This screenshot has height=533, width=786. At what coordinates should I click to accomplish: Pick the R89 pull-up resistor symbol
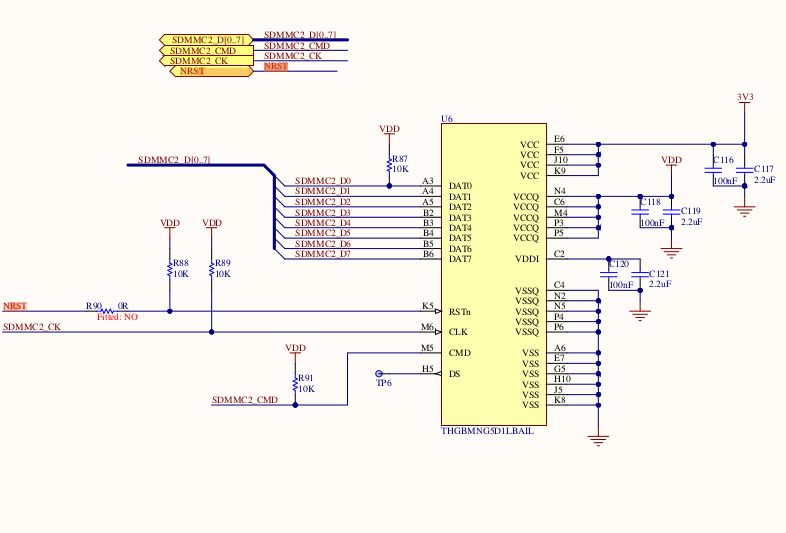[212, 269]
